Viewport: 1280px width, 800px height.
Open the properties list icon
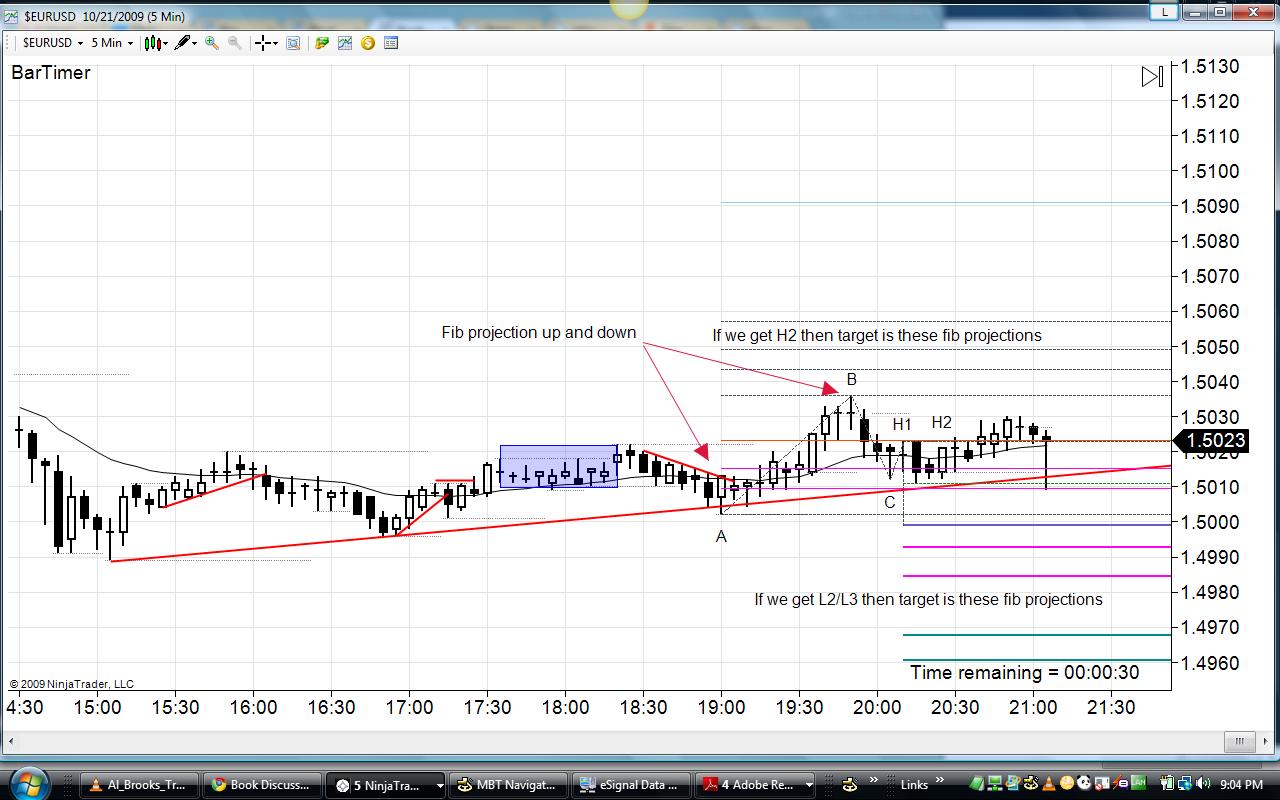[x=391, y=43]
